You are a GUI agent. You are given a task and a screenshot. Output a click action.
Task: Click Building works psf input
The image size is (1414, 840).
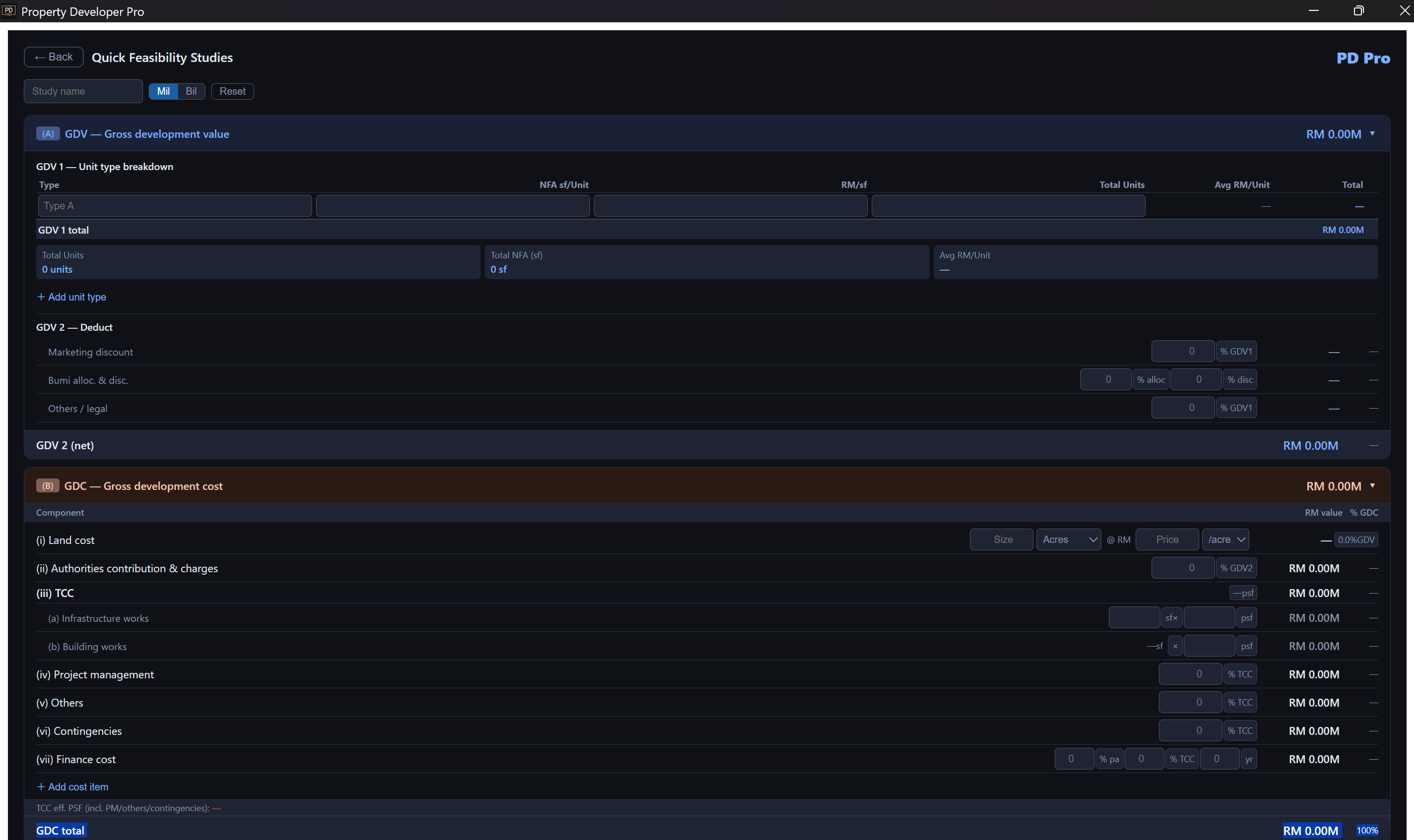coord(1209,646)
